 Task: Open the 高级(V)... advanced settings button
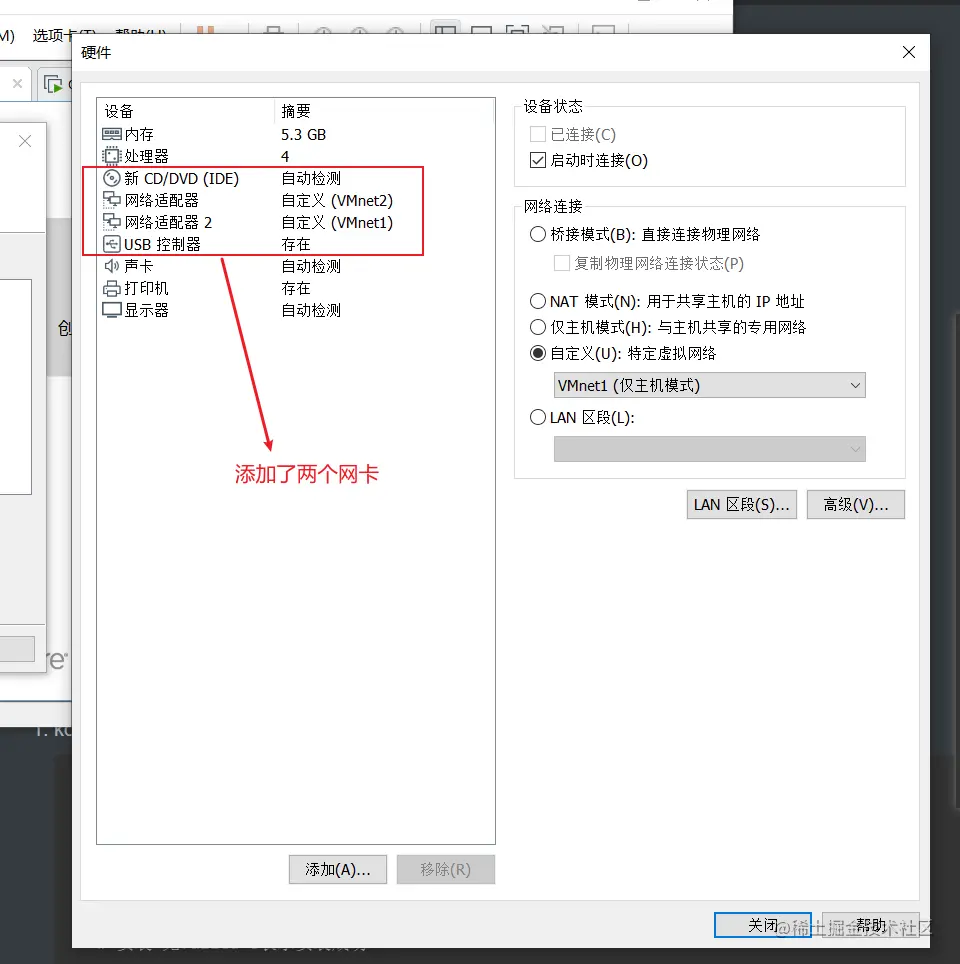(855, 505)
